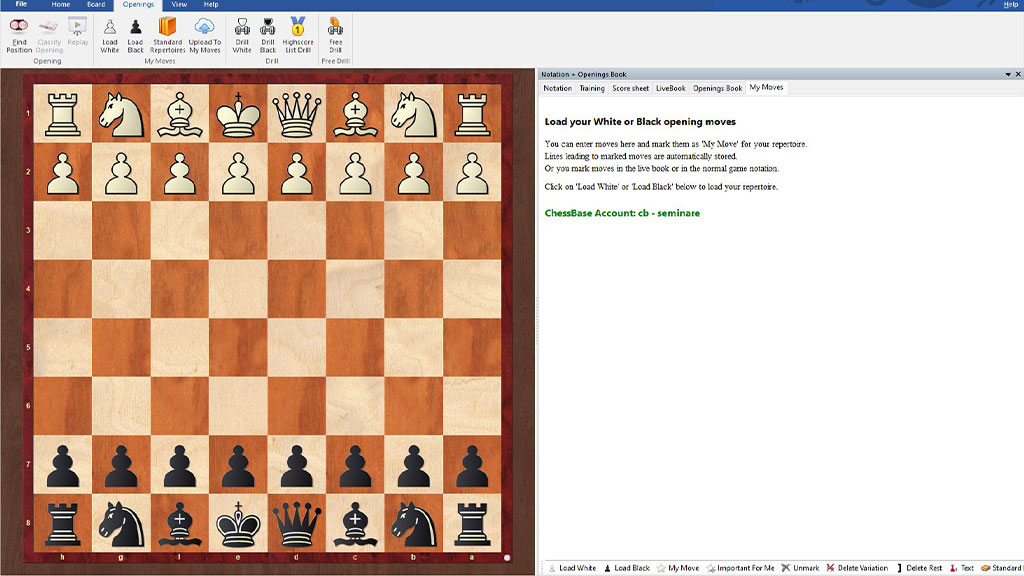Screen dimensions: 1024x576
Task: Toggle Important For Me marker
Action: 740,568
